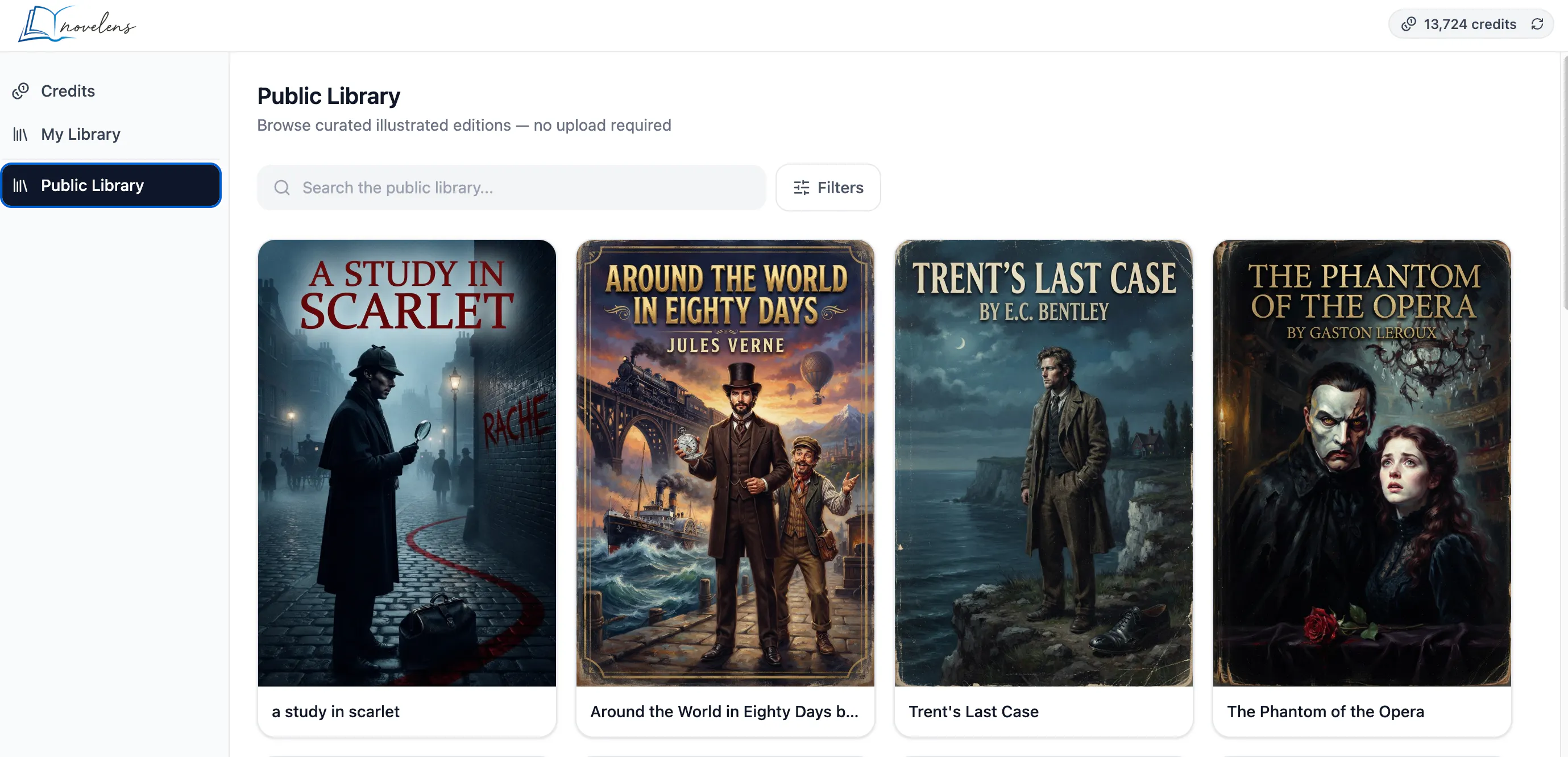Select Public Library in sidebar
The image size is (1568, 757).
111,185
